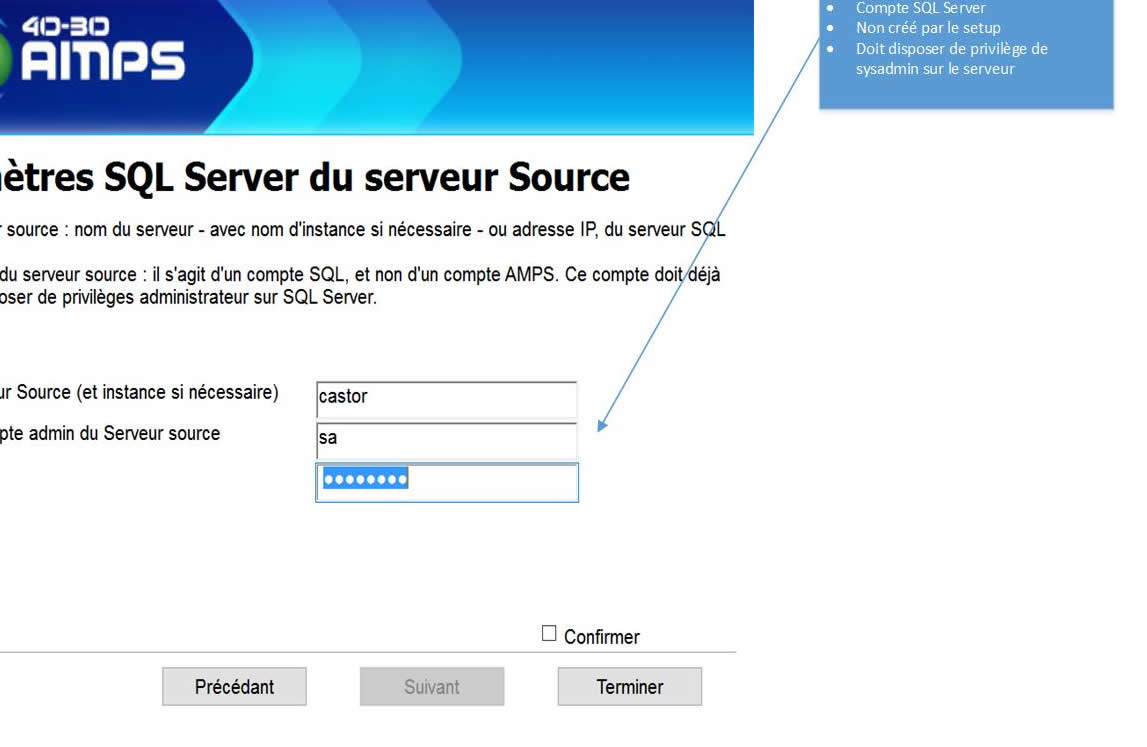Focus the masked password field
The height and width of the screenshot is (747, 1147).
(x=447, y=482)
